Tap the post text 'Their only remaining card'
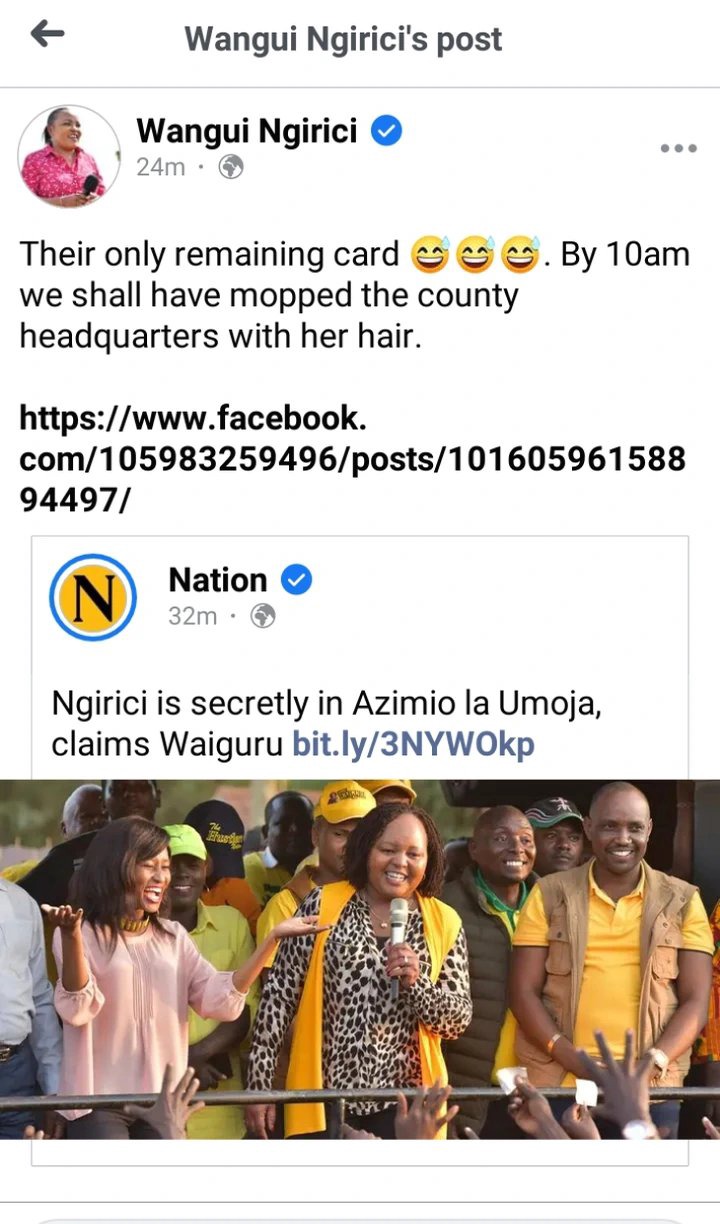 [x=209, y=255]
